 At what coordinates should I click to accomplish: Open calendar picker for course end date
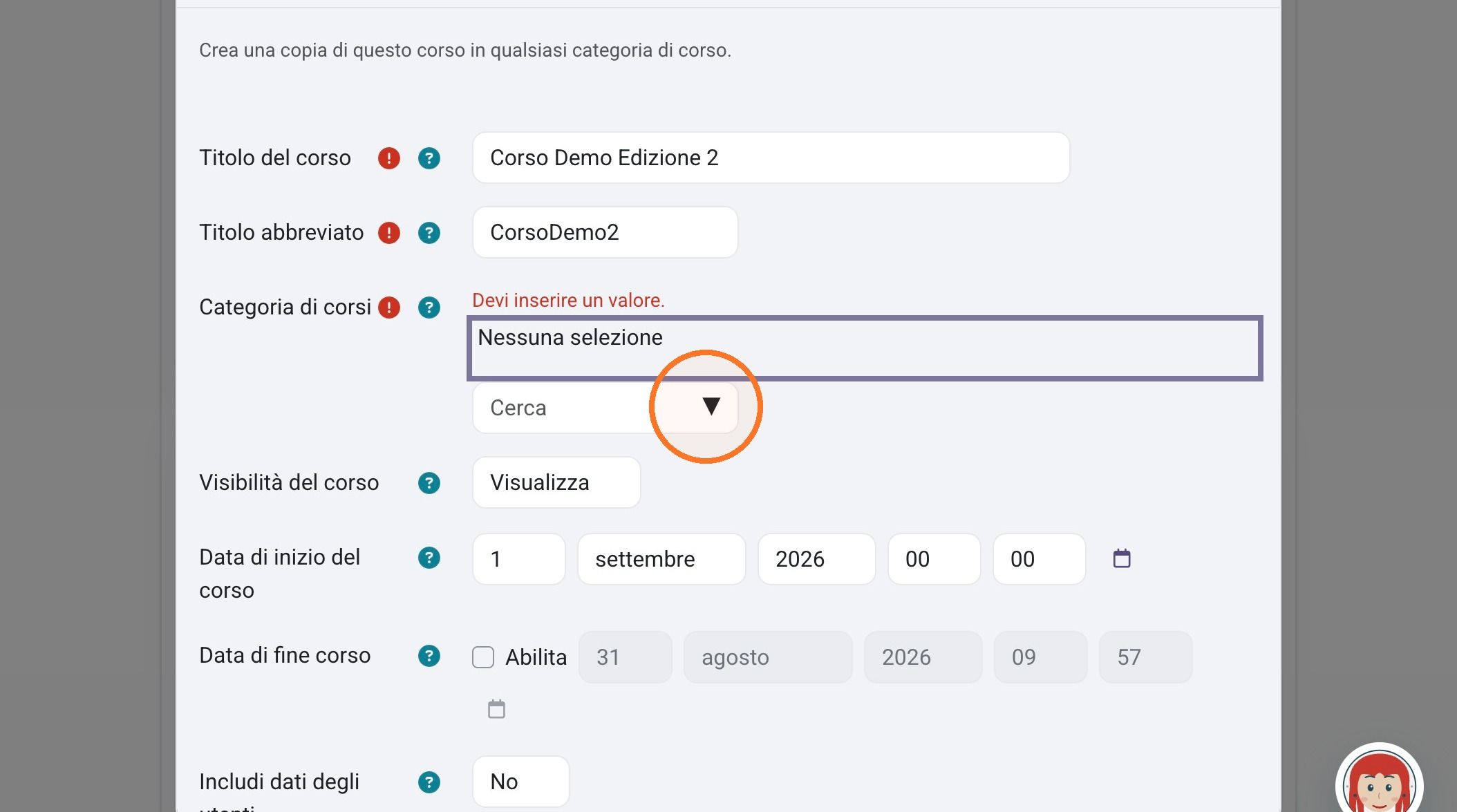point(496,709)
